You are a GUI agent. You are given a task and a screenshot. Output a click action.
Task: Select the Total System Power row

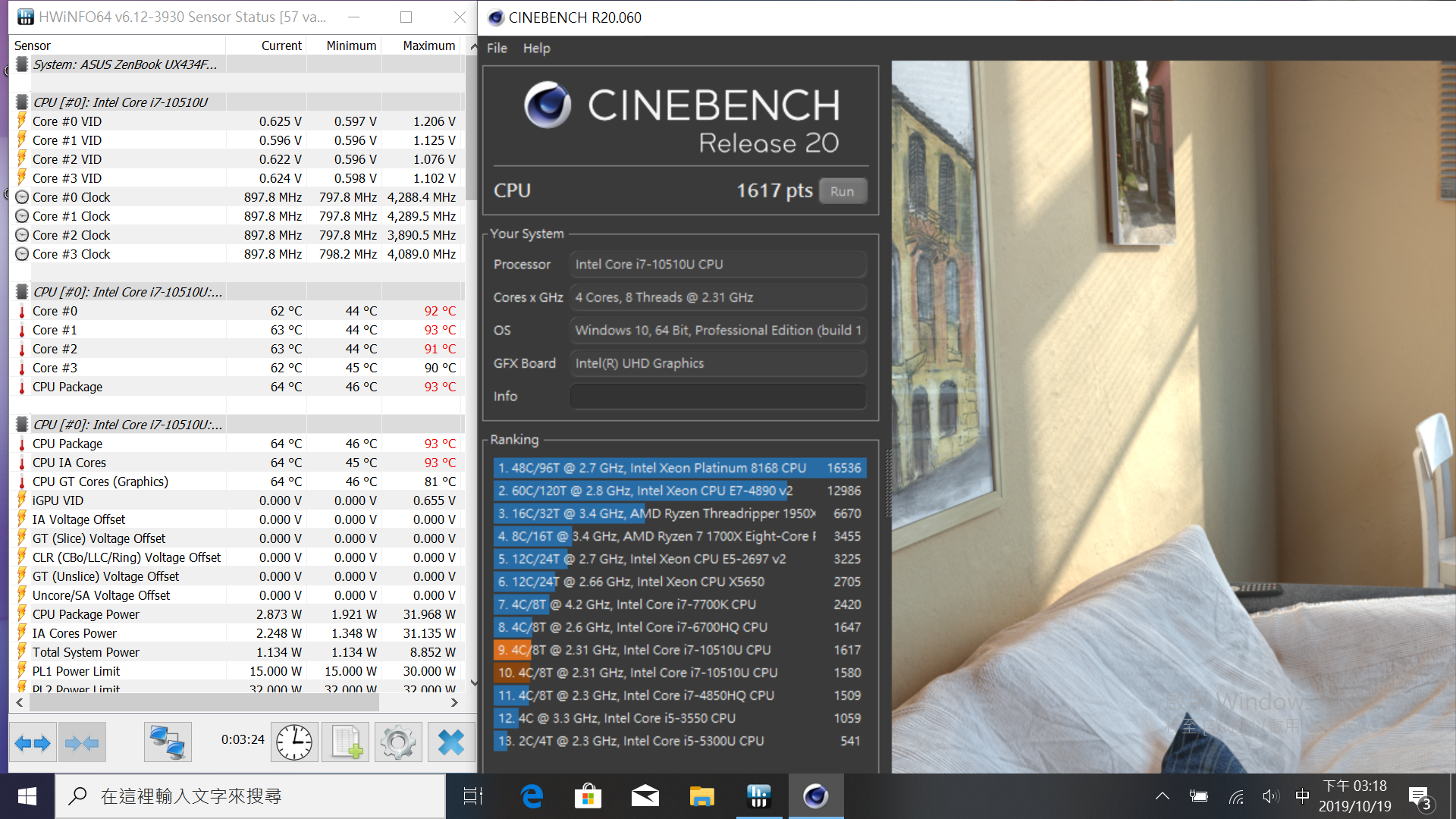point(236,652)
